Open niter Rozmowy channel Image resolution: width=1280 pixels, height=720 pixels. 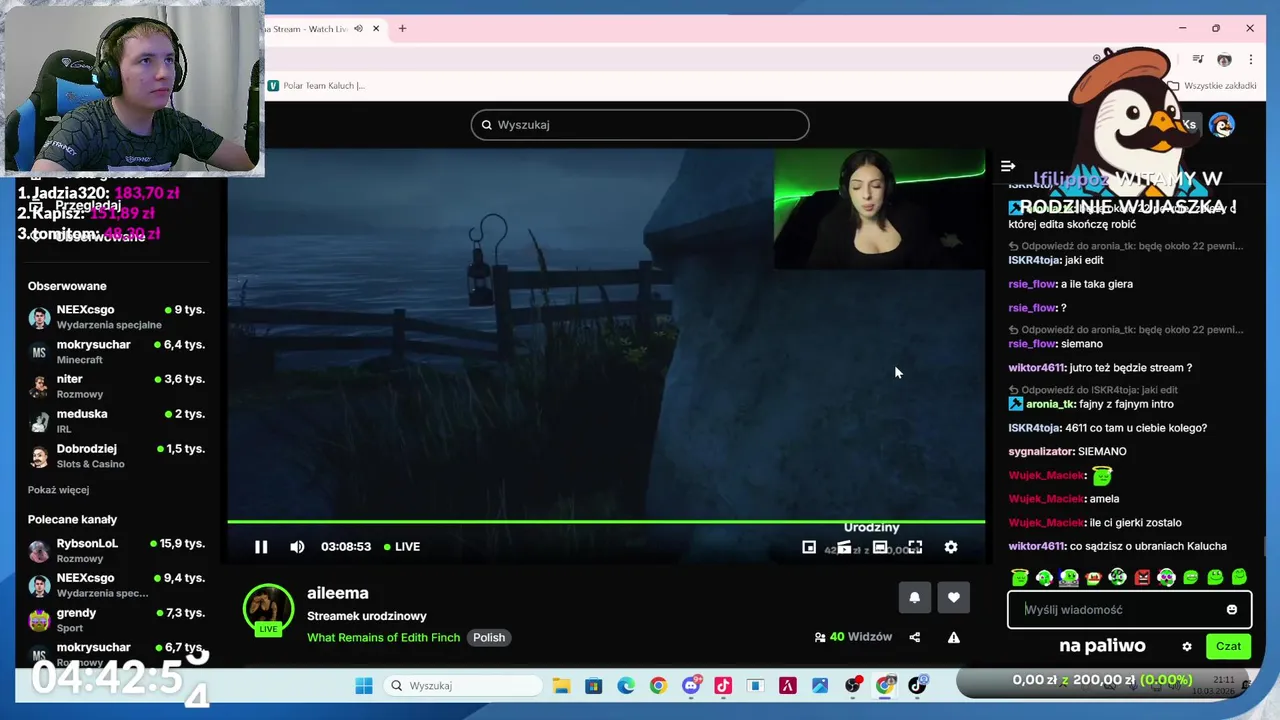point(116,386)
